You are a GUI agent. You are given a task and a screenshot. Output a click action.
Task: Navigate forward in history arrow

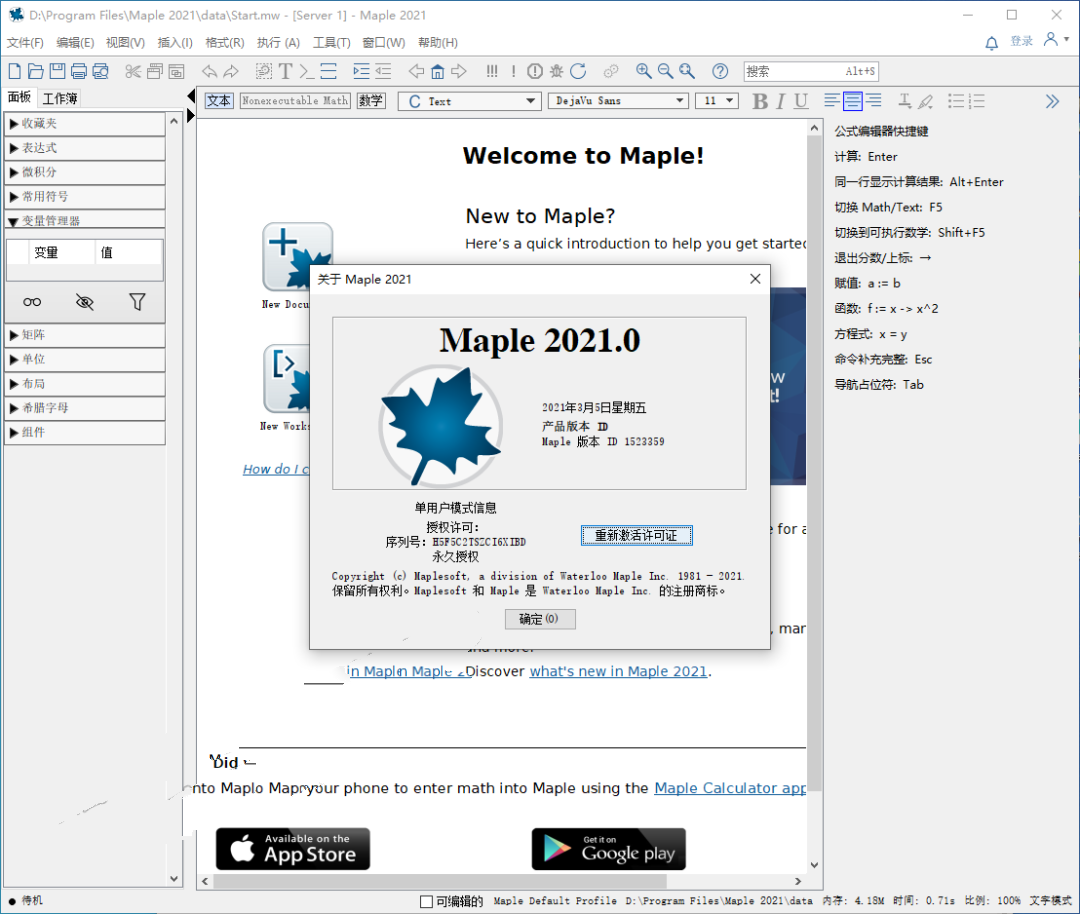(459, 71)
